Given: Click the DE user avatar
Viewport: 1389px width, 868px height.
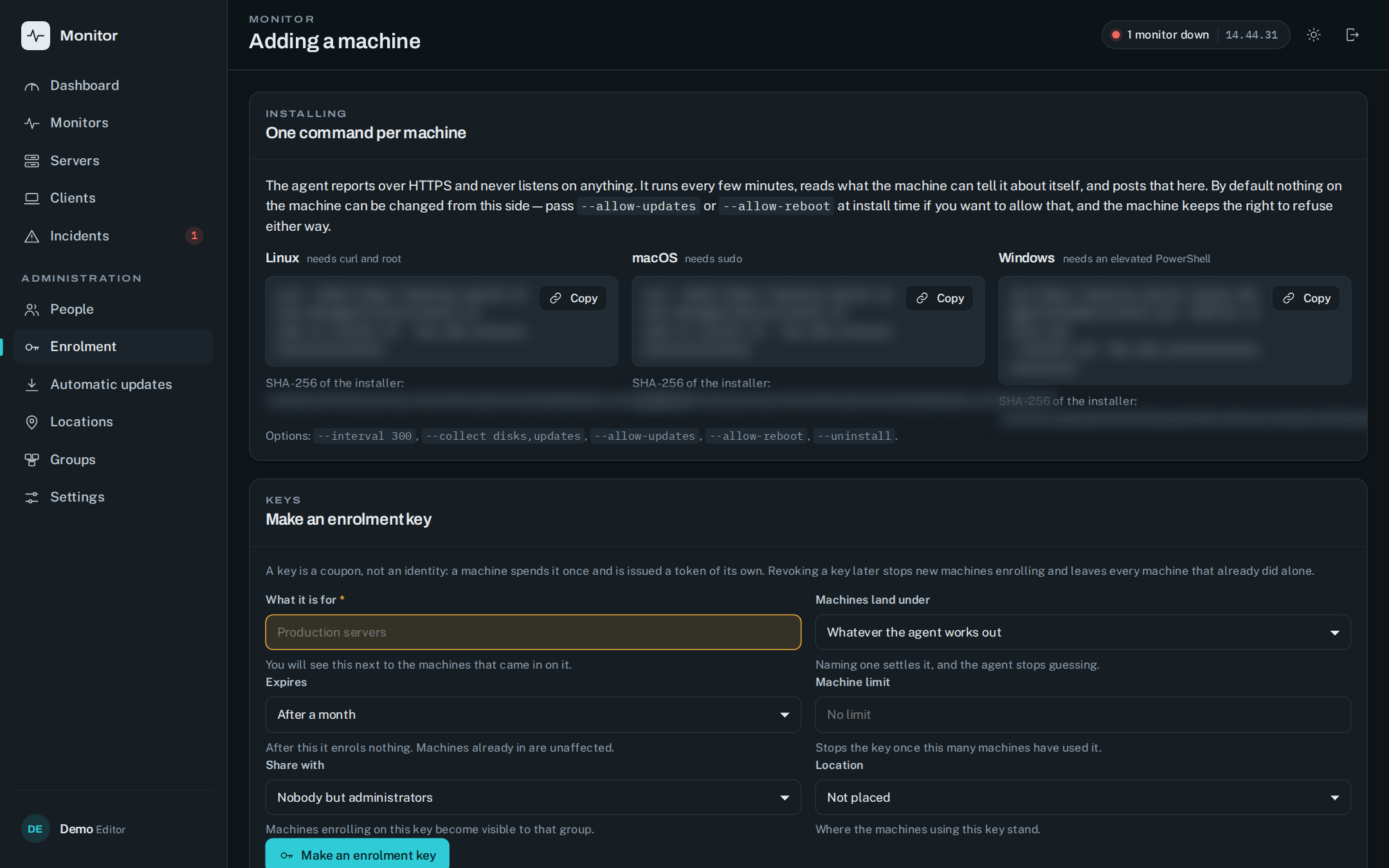Looking at the screenshot, I should [x=35, y=829].
